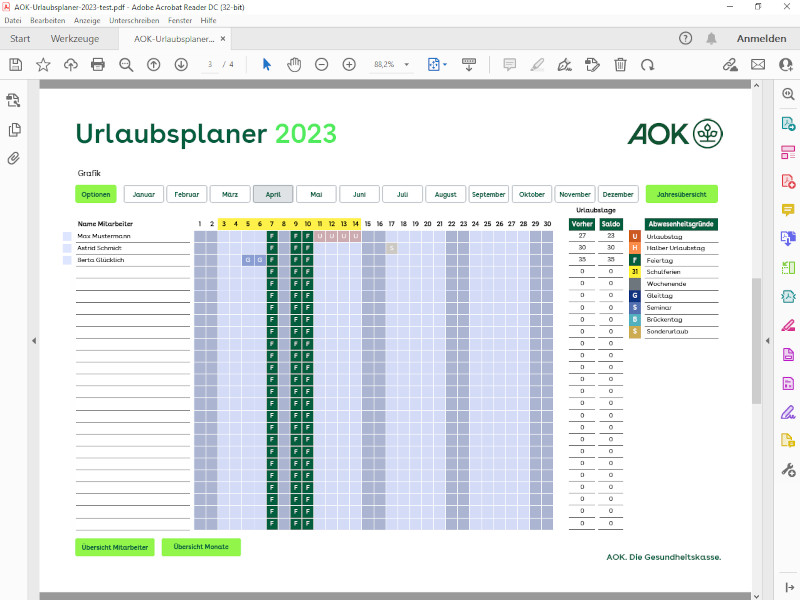This screenshot has height=600, width=800.
Task: Click the scrolling mode keyboard icon
Action: point(469,65)
